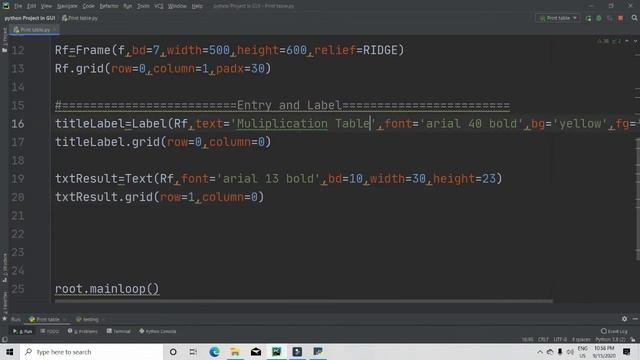Click the red Stop icon in toolbar
The width and height of the screenshot is (640, 360).
click(x=620, y=18)
